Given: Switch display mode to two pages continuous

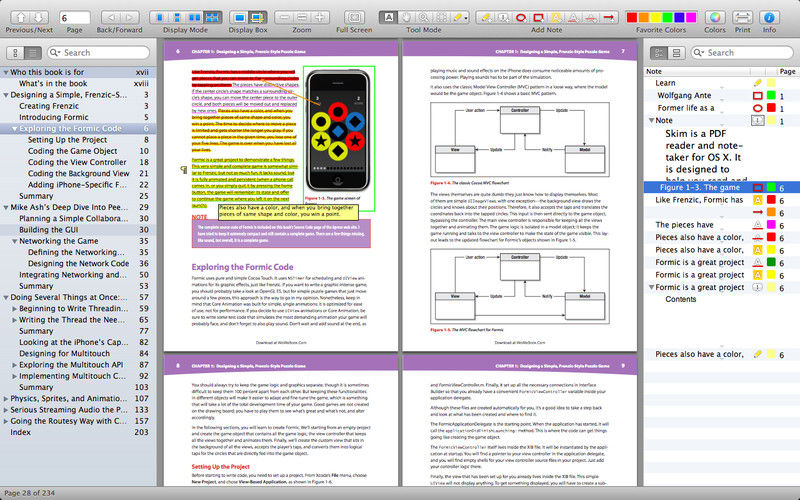Looking at the screenshot, I should pos(212,17).
